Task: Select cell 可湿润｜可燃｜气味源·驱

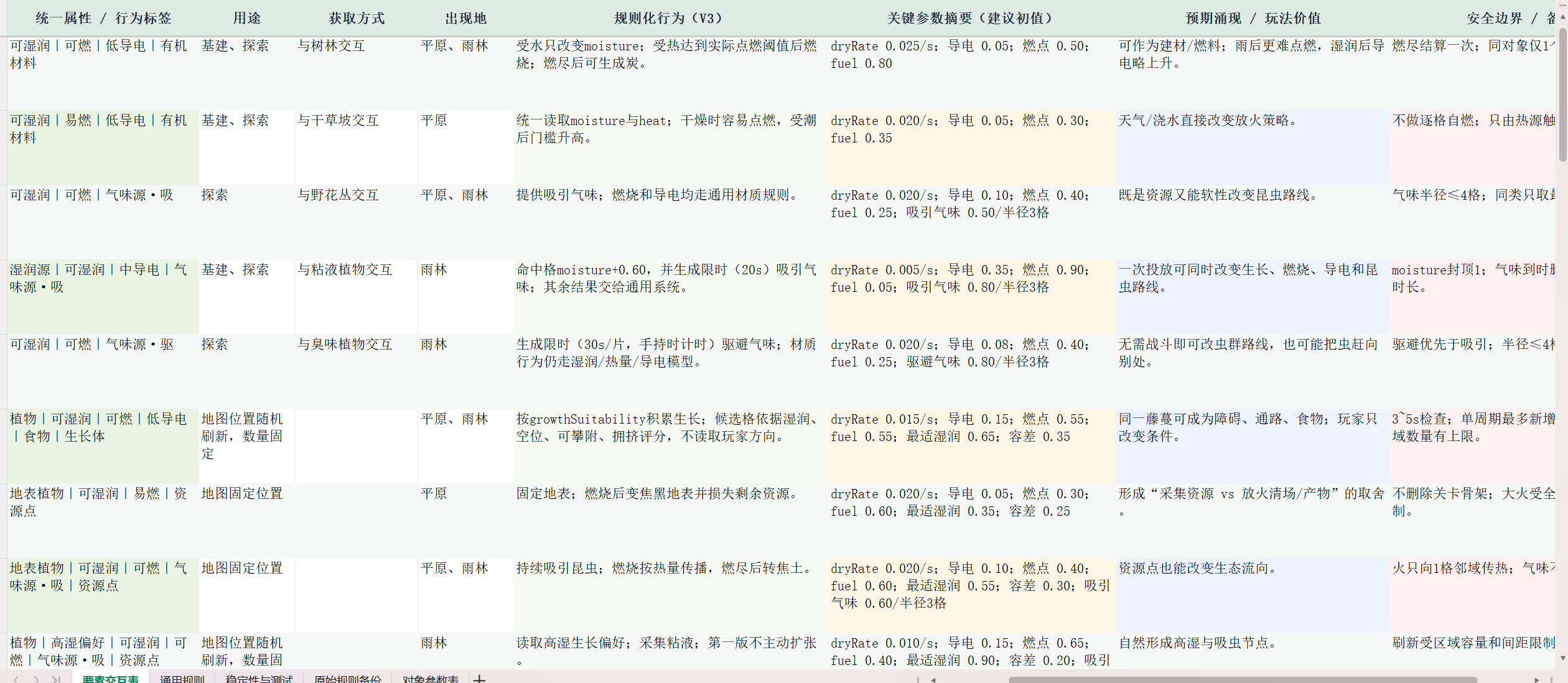Action: (103, 372)
